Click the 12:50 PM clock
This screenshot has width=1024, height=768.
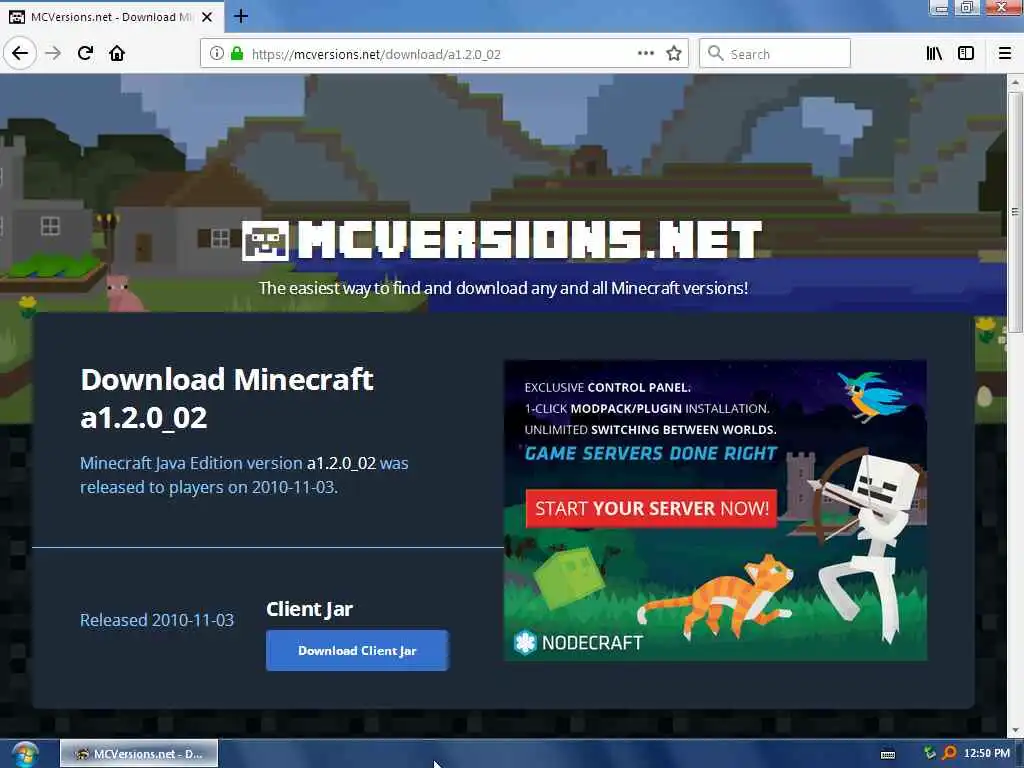click(x=987, y=754)
